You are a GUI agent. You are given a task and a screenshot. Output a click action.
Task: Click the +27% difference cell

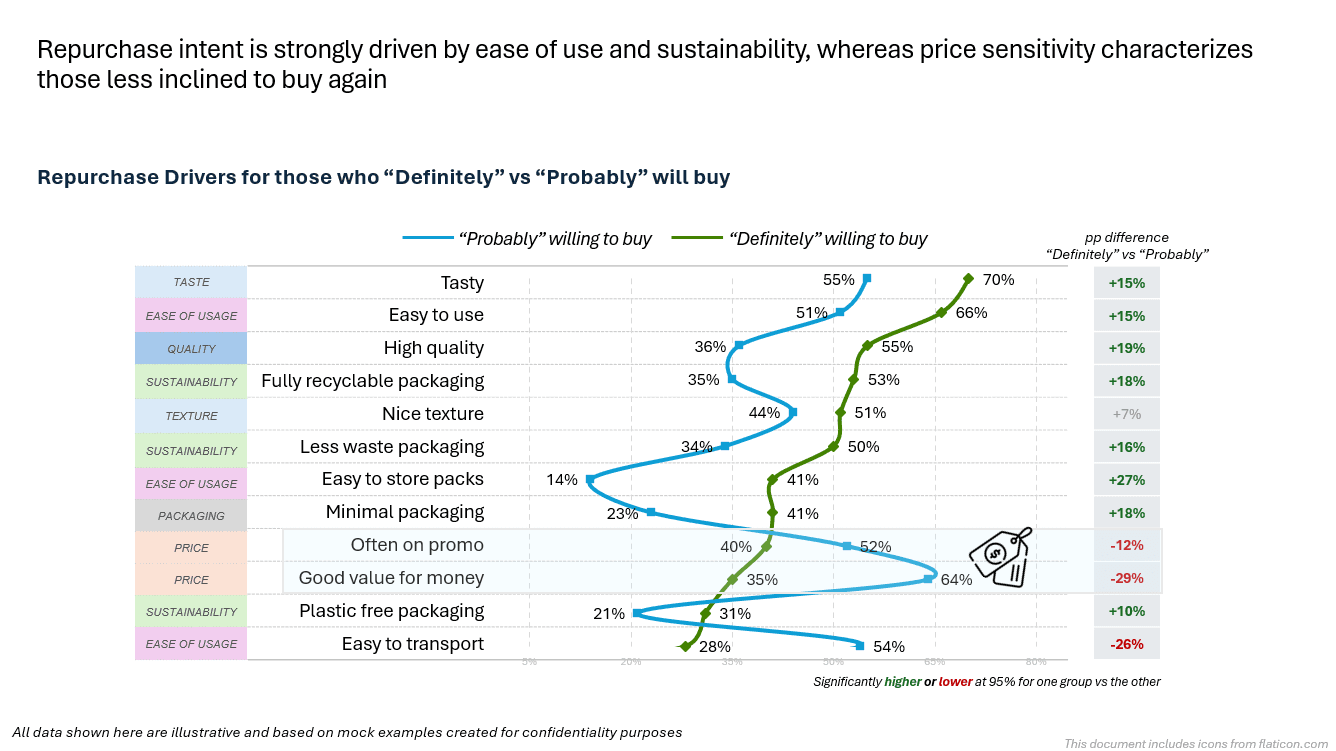(x=1126, y=480)
